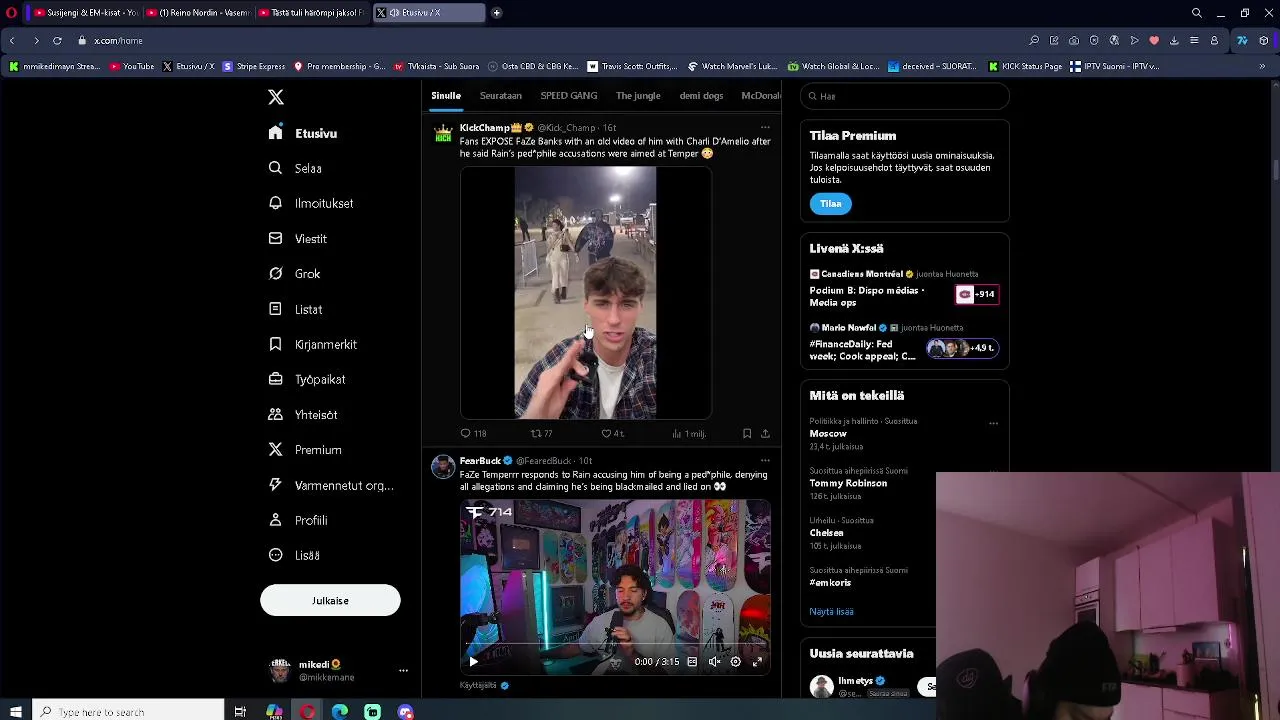The height and width of the screenshot is (720, 1280).
Task: Open Työpaikat jobs page
Action: [x=307, y=379]
